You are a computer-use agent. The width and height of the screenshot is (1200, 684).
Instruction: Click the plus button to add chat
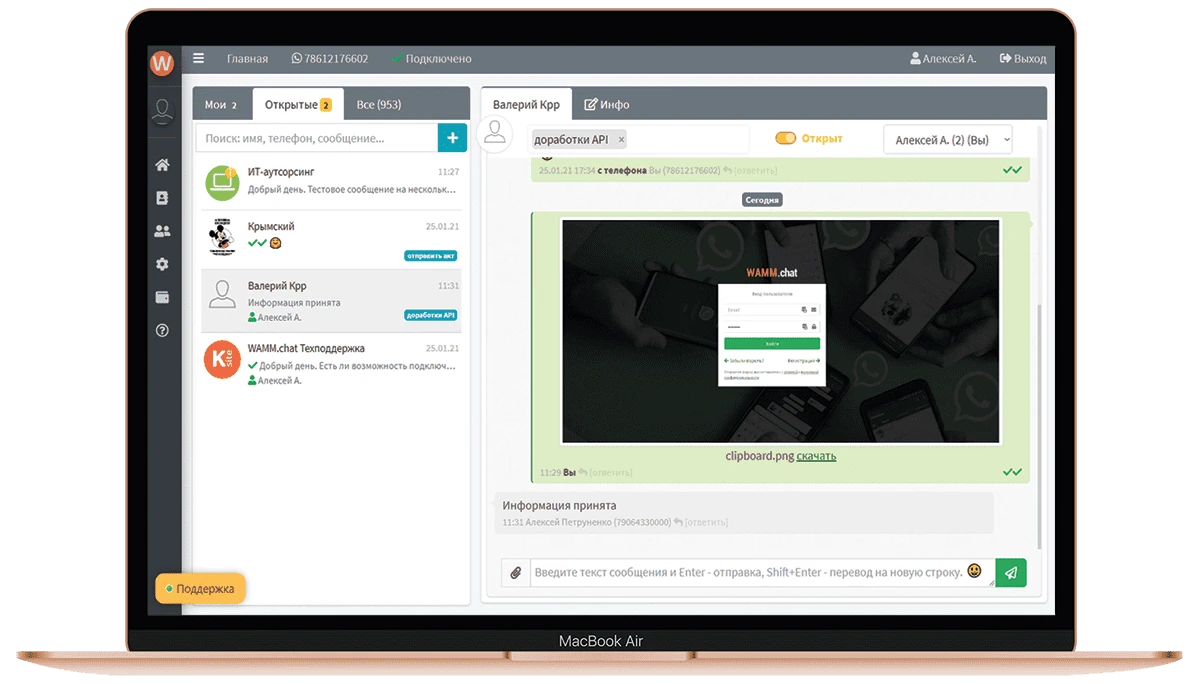[x=452, y=138]
